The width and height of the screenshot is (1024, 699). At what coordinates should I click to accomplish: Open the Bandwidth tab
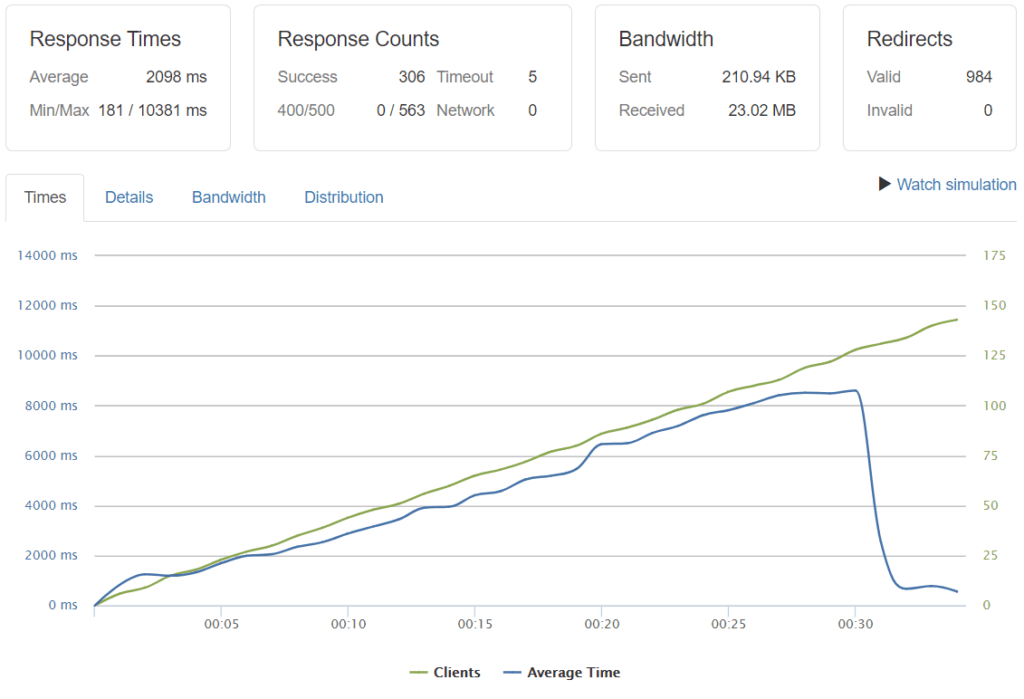(229, 197)
